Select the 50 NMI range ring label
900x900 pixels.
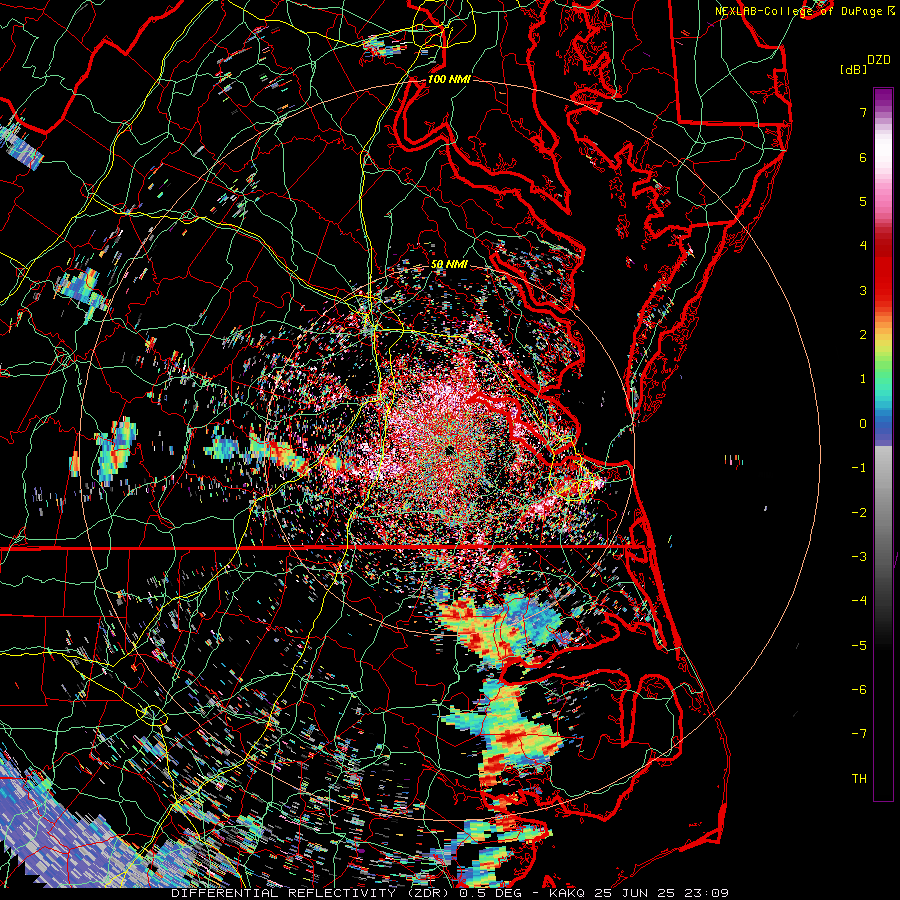[449, 265]
